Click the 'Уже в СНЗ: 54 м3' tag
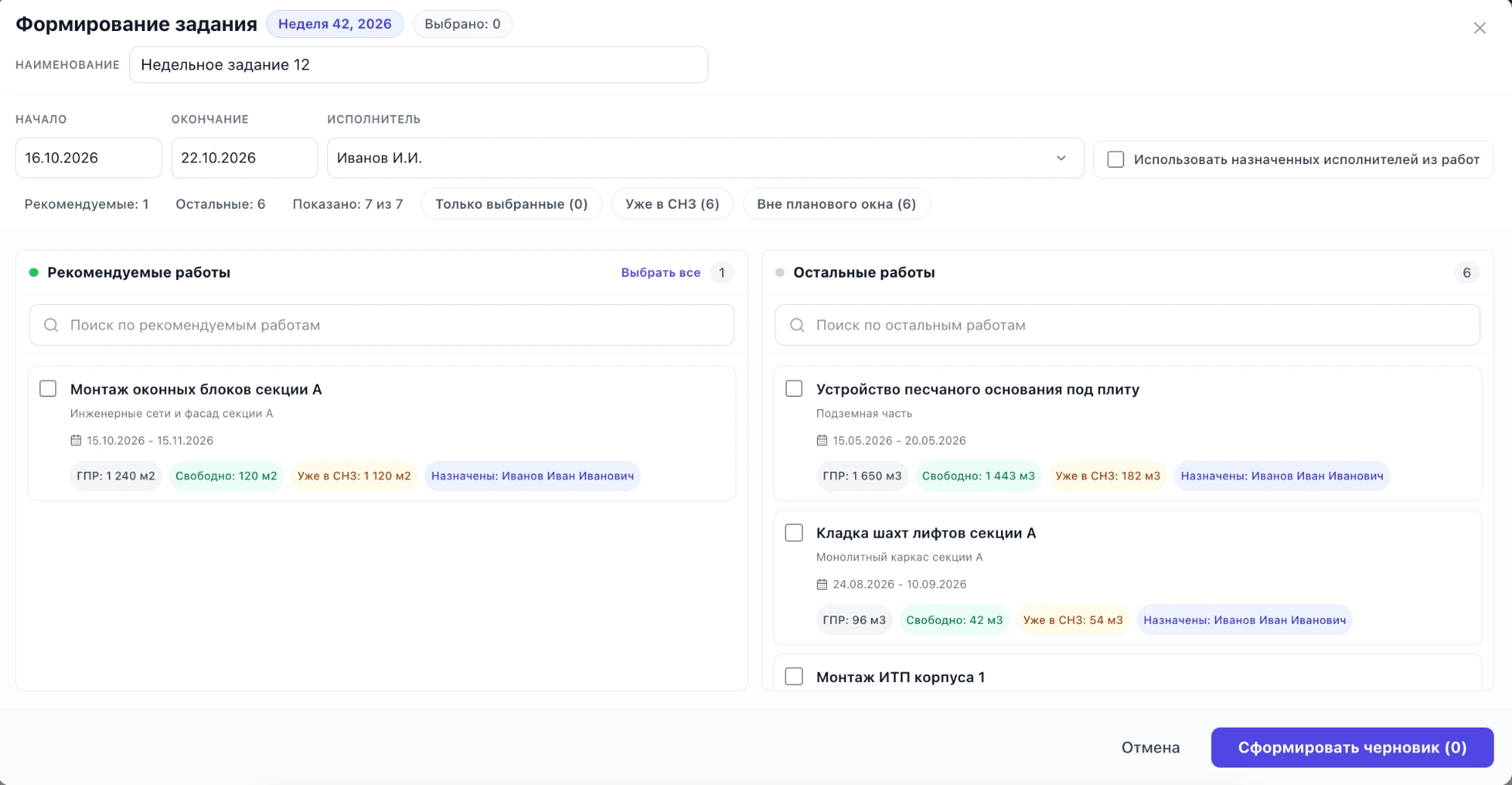The image size is (1512, 785). (x=1073, y=620)
